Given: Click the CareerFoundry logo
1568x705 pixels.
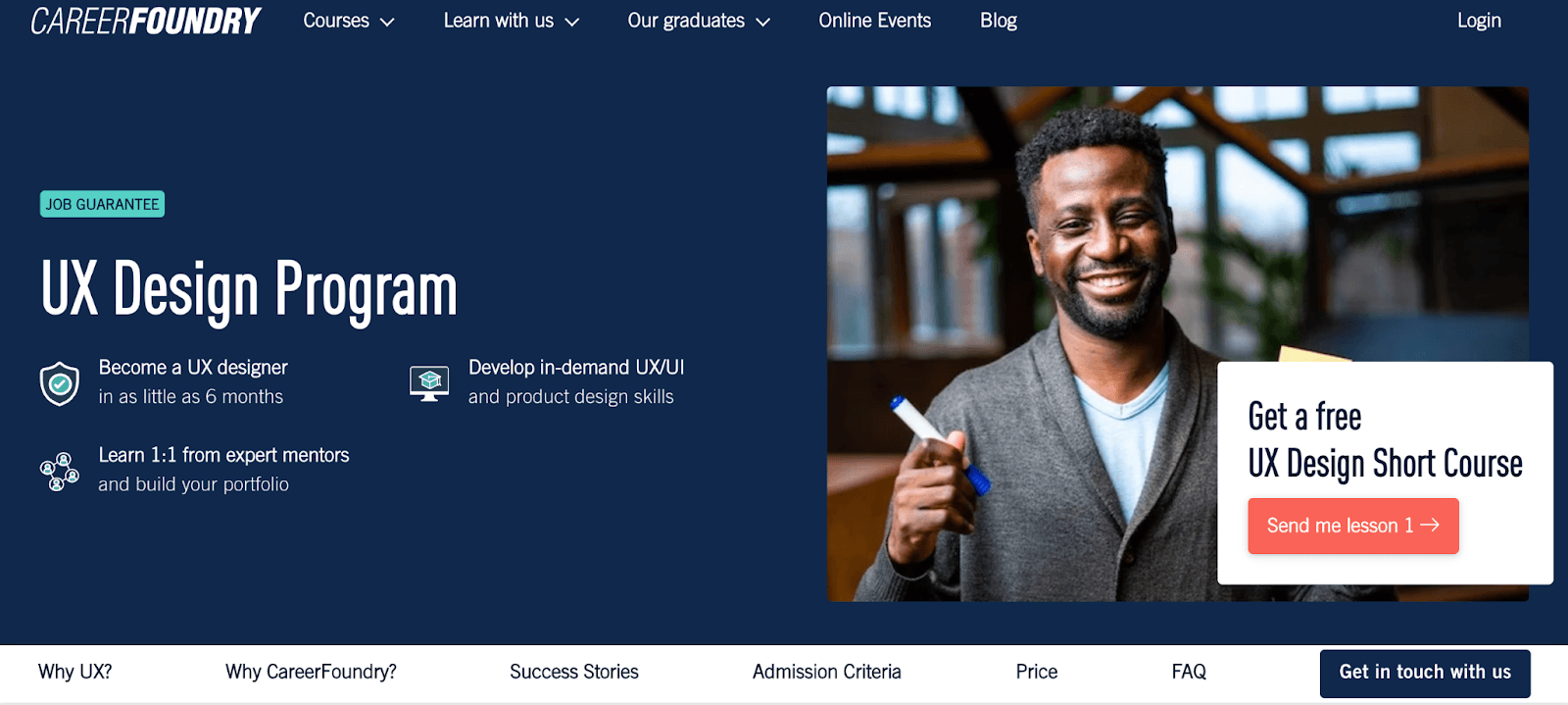Looking at the screenshot, I should 146,21.
